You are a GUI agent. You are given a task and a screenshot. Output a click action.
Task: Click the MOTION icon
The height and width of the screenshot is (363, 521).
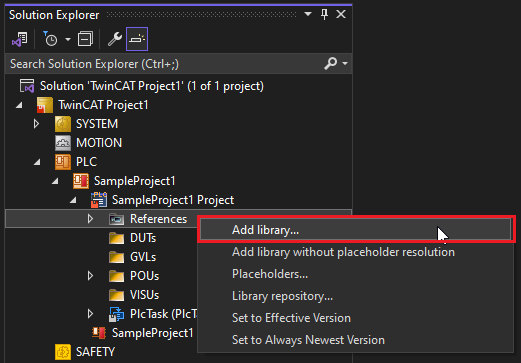(x=63, y=143)
